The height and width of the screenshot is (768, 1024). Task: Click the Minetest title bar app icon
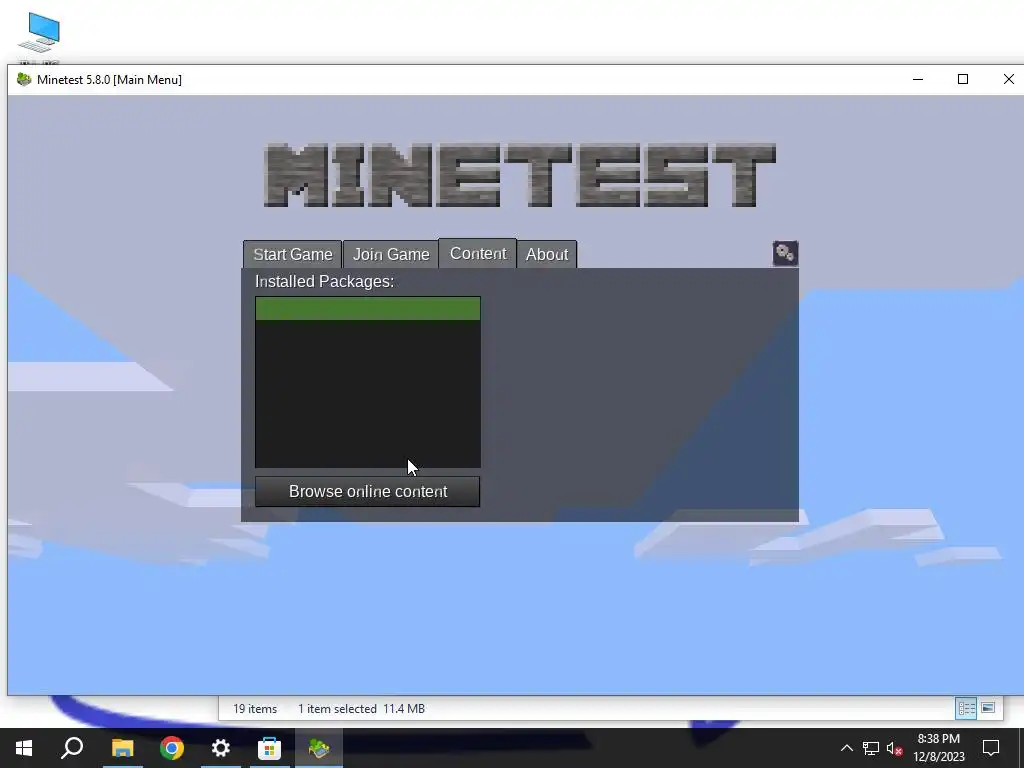point(24,80)
